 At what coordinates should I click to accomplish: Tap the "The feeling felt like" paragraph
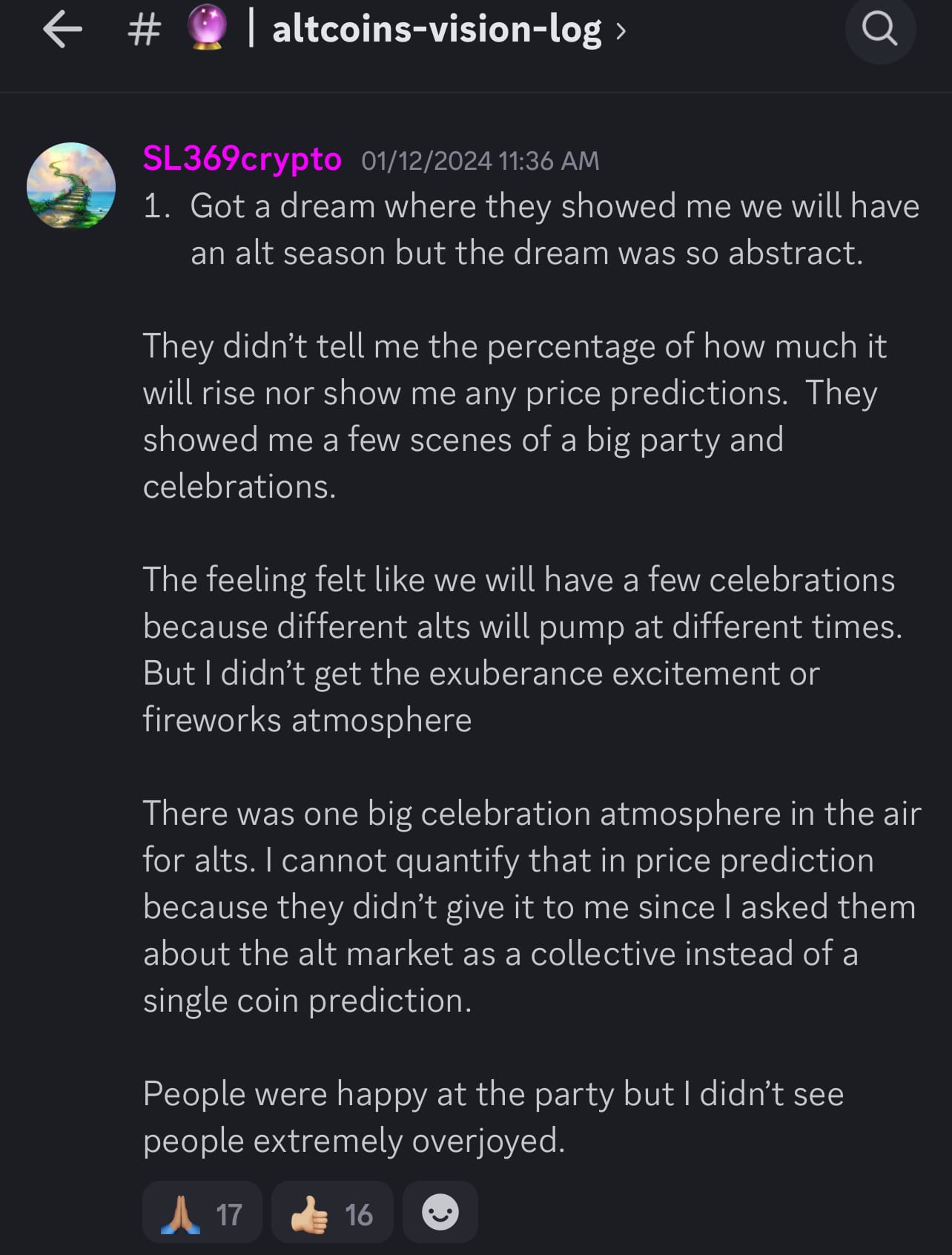(521, 649)
